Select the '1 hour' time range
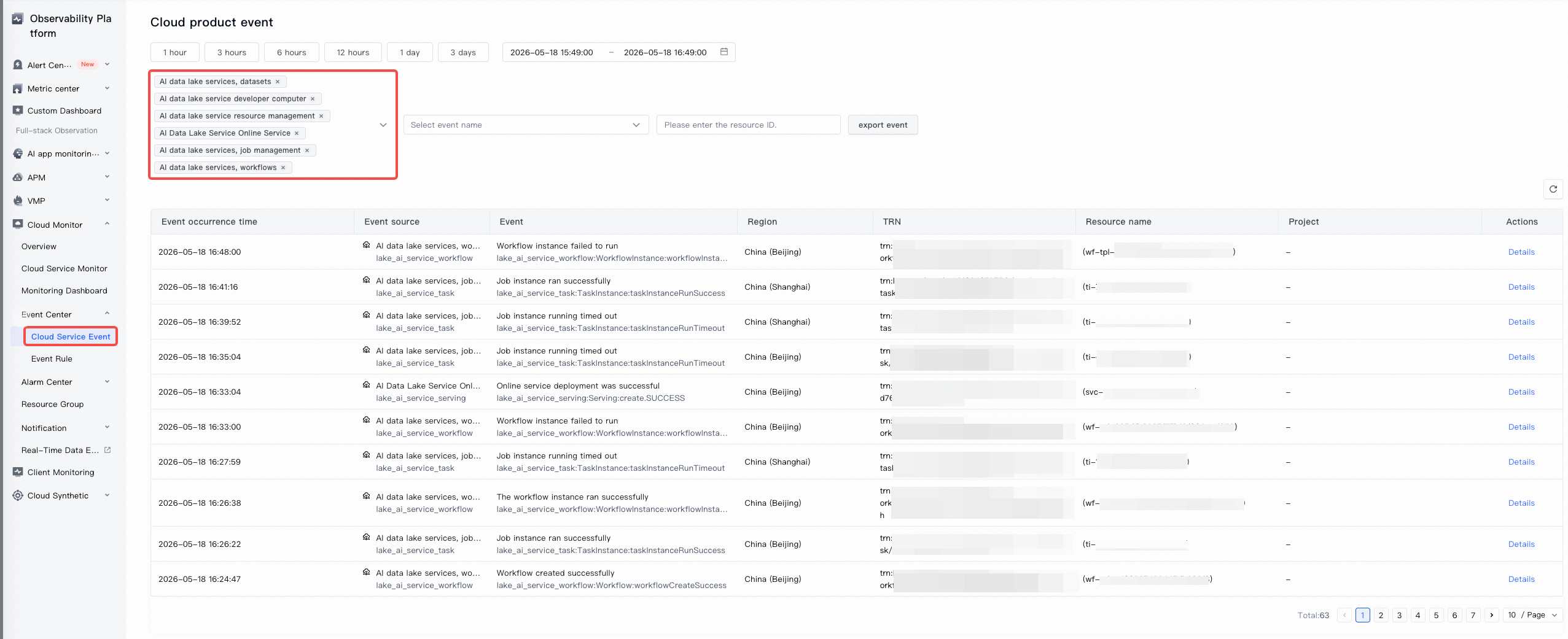Screen dimensions: 1568x639 click(x=175, y=52)
